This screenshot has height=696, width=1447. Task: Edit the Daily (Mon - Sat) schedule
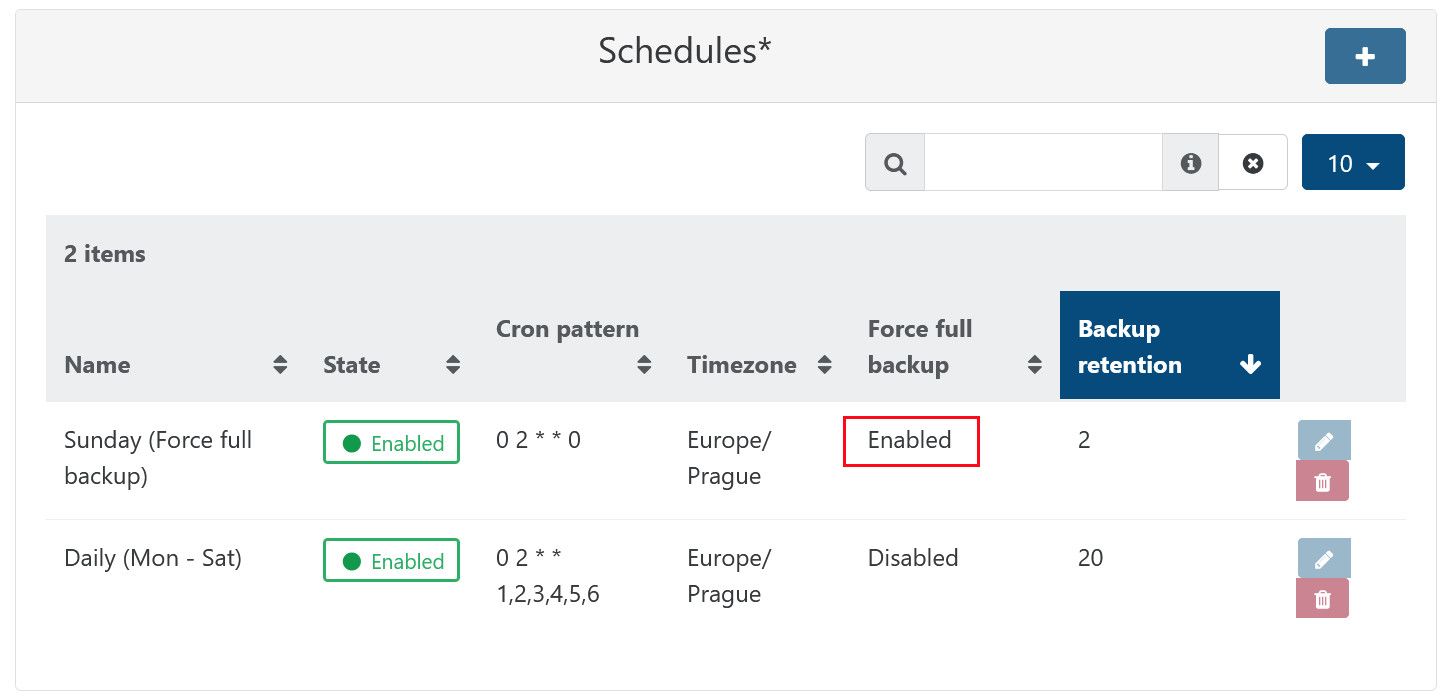tap(1323, 558)
